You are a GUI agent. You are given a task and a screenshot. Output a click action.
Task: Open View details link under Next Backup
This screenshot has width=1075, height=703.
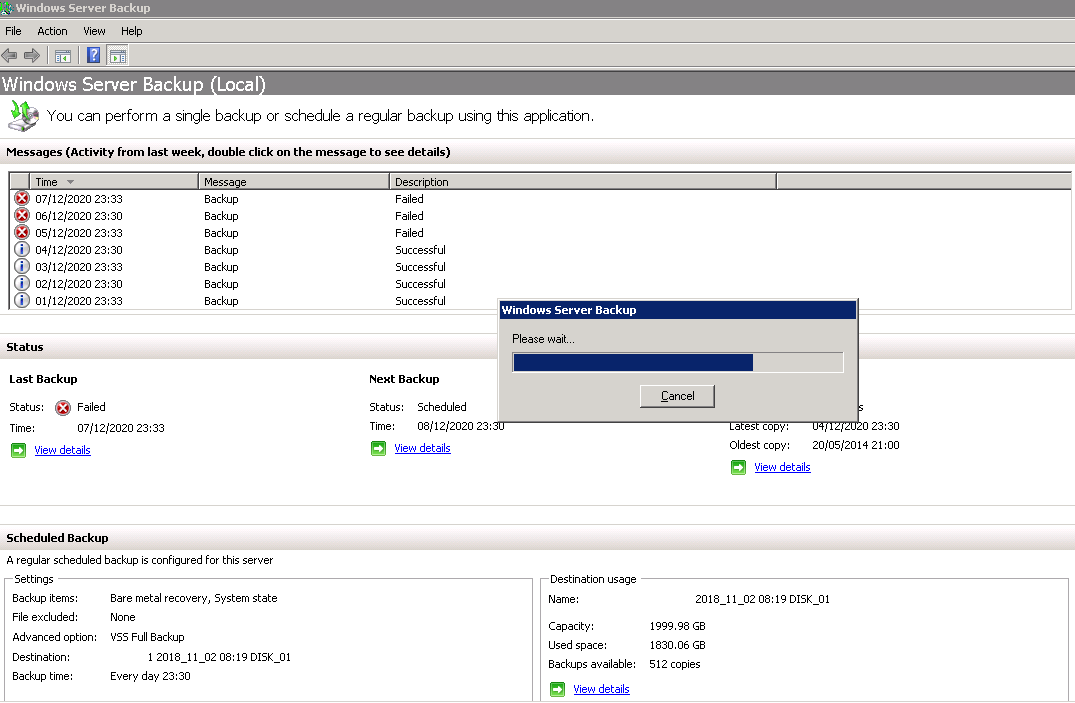[x=422, y=449]
